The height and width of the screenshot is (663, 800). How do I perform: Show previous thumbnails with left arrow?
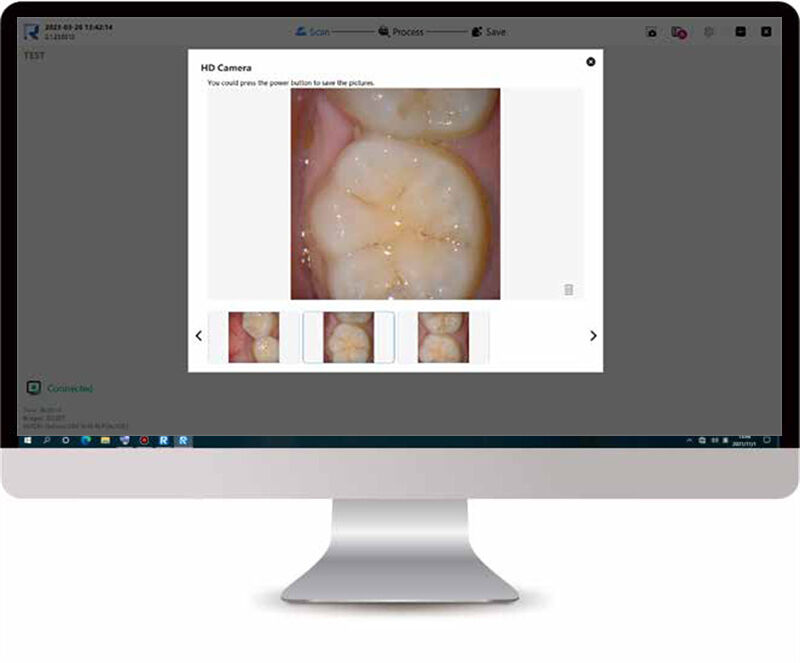coord(198,336)
